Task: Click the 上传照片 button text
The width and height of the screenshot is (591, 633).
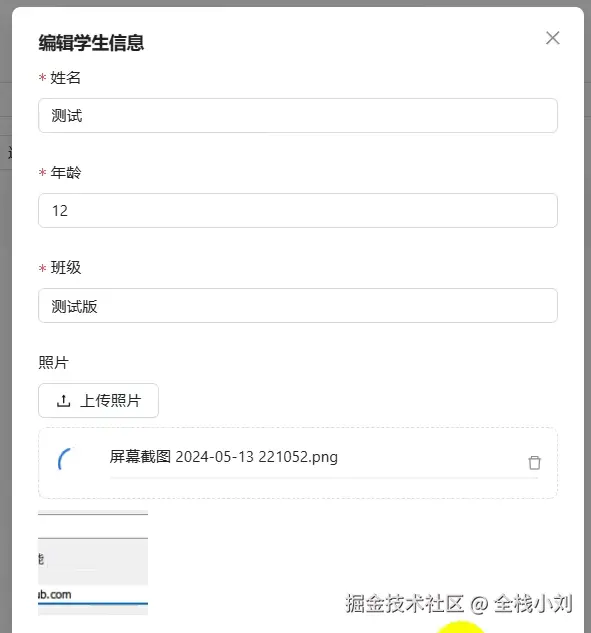Action: pyautogui.click(x=110, y=401)
